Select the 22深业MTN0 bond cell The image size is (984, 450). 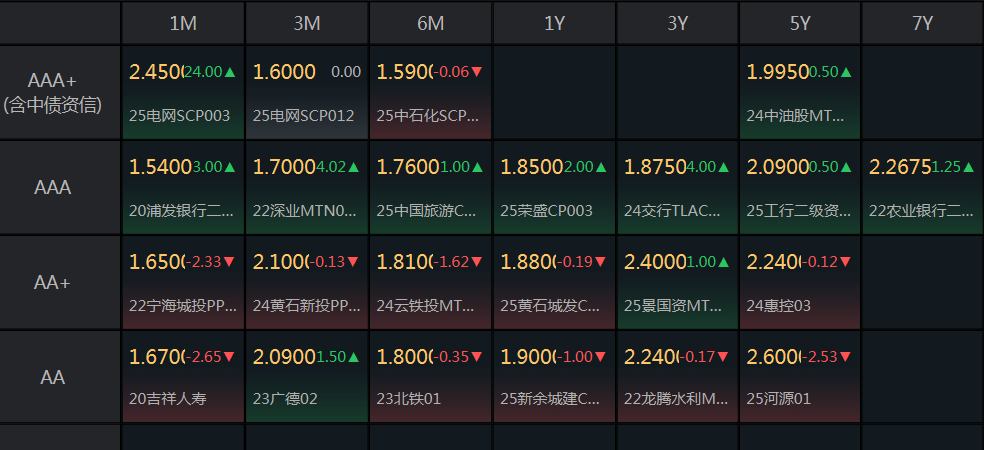click(304, 210)
